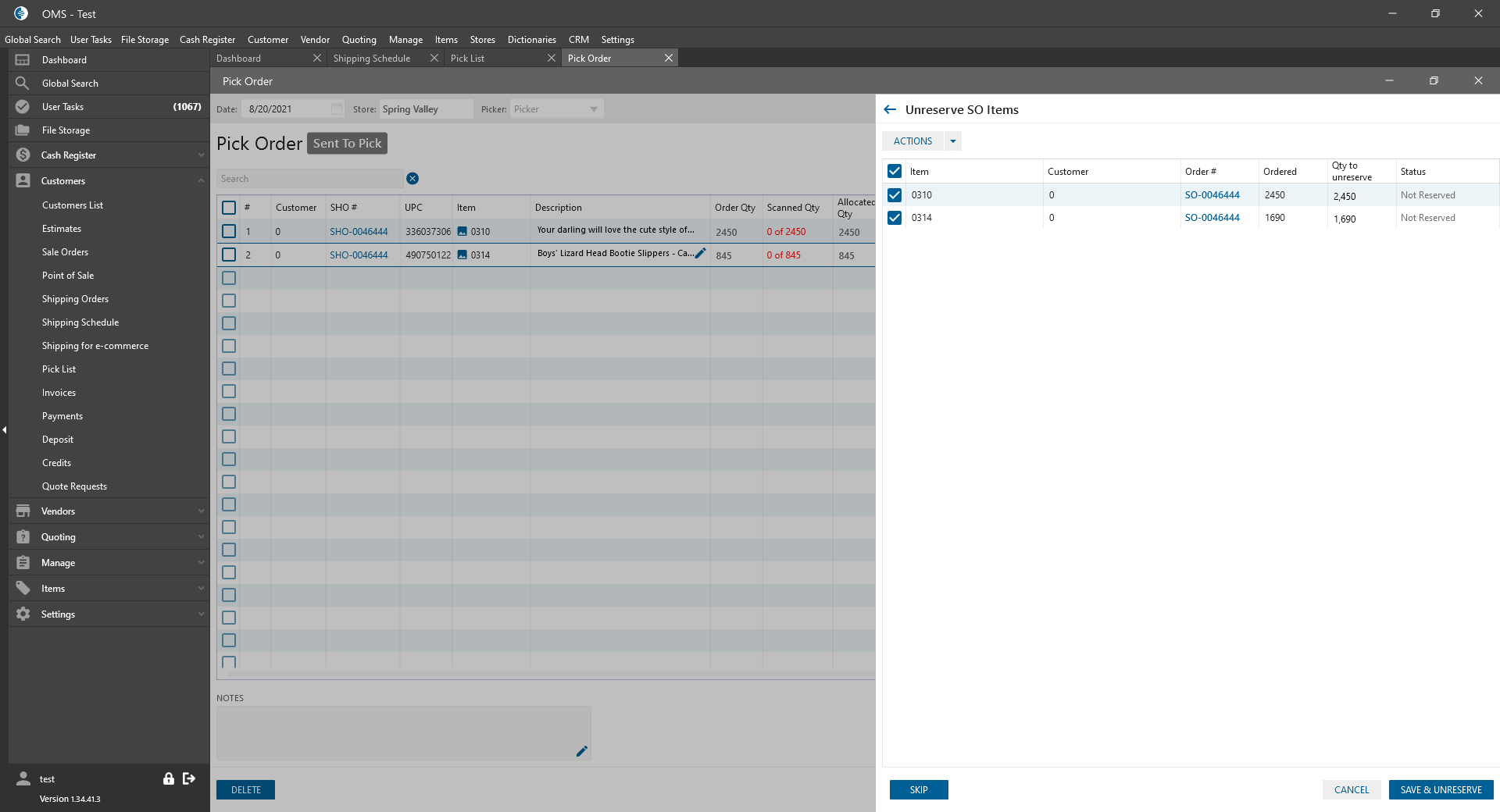Expand the Picker dropdown

(x=594, y=109)
